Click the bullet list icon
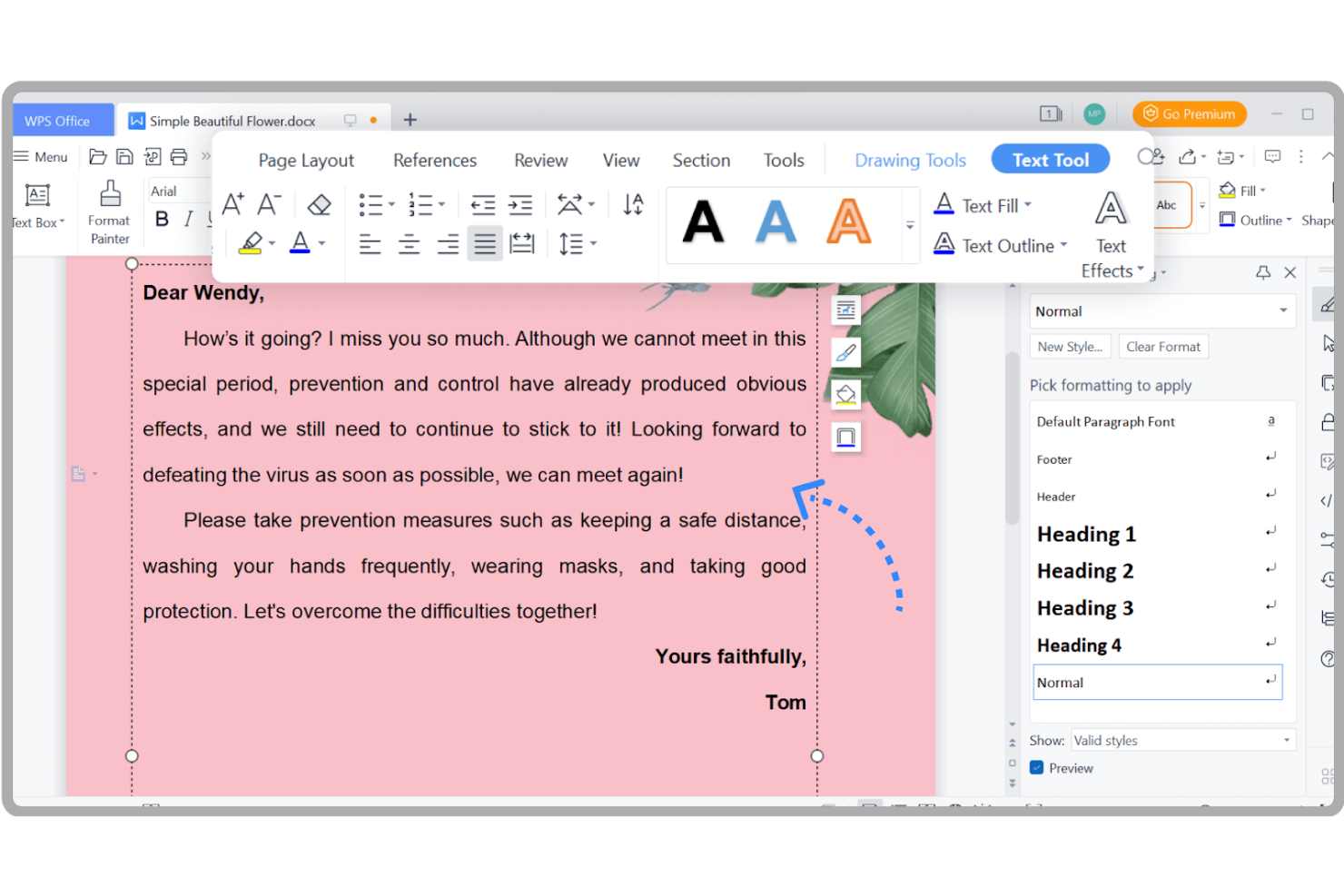 [371, 204]
